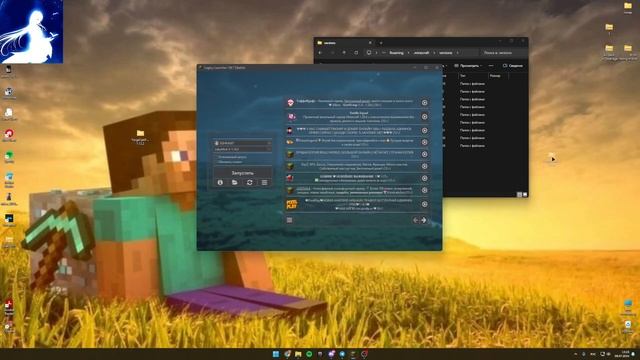
Task: Select the anime artwork thumbnail top-left desktop
Action: 31,31
